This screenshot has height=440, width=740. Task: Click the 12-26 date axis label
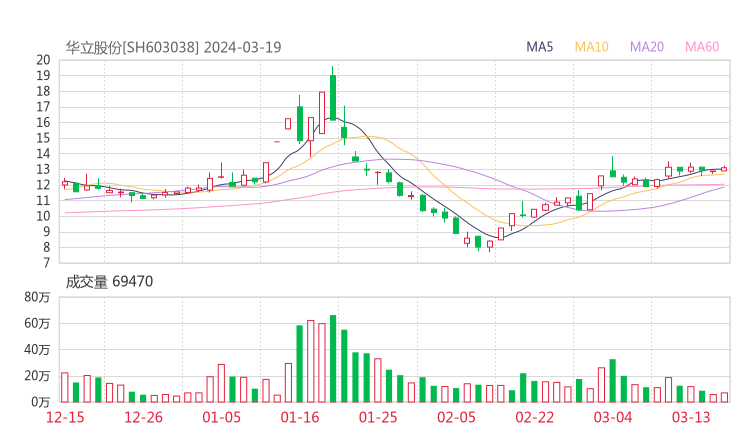click(143, 417)
